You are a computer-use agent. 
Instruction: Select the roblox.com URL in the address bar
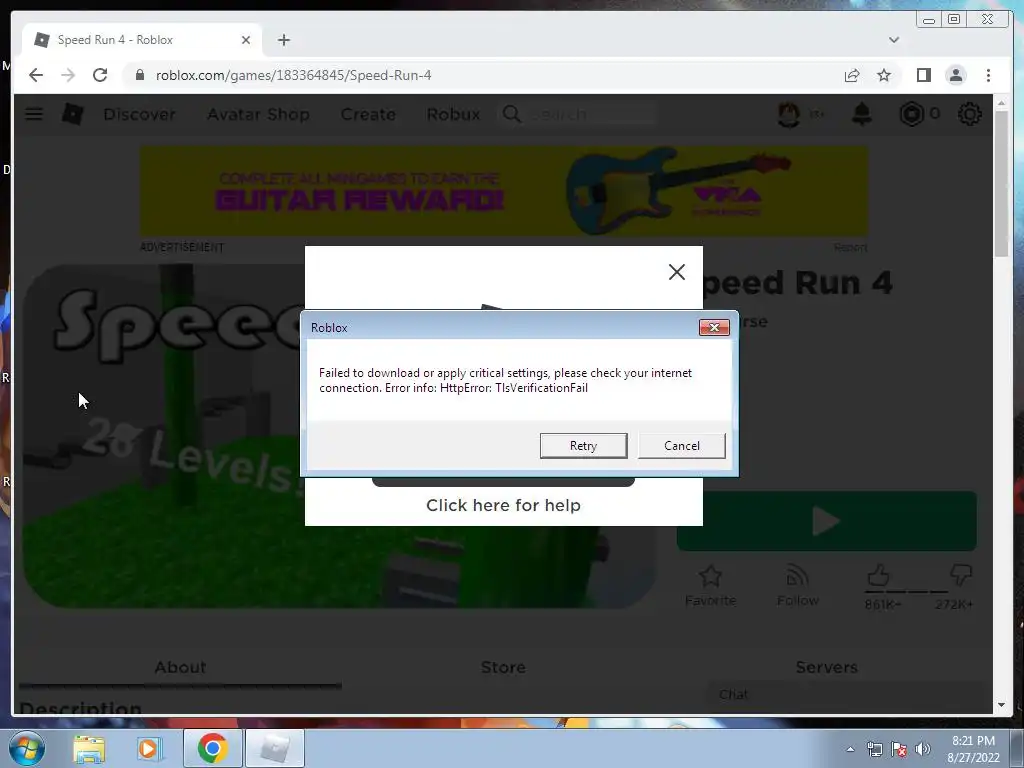click(293, 75)
